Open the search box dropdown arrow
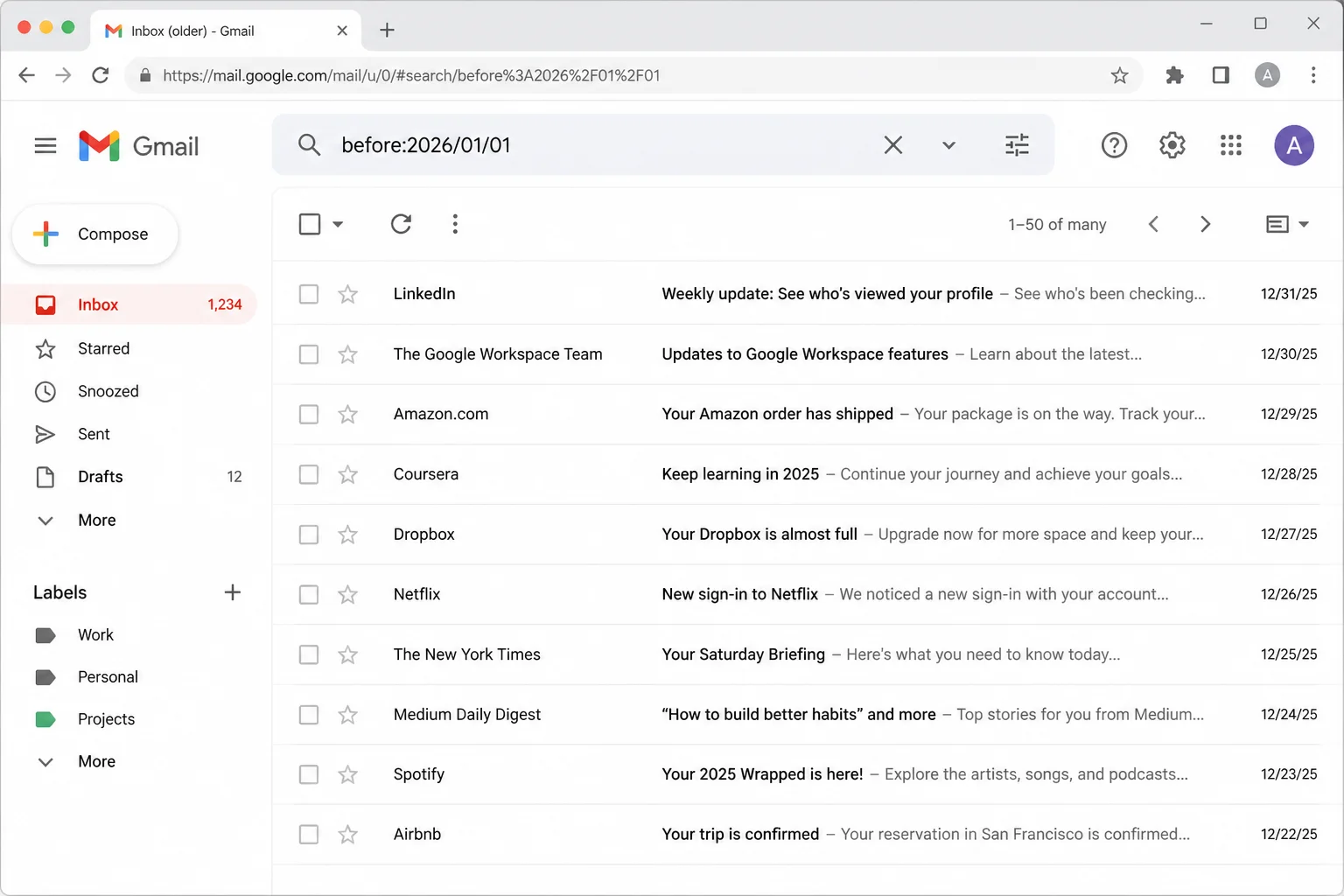Screen dimensions: 1344x896 pyautogui.click(x=948, y=145)
